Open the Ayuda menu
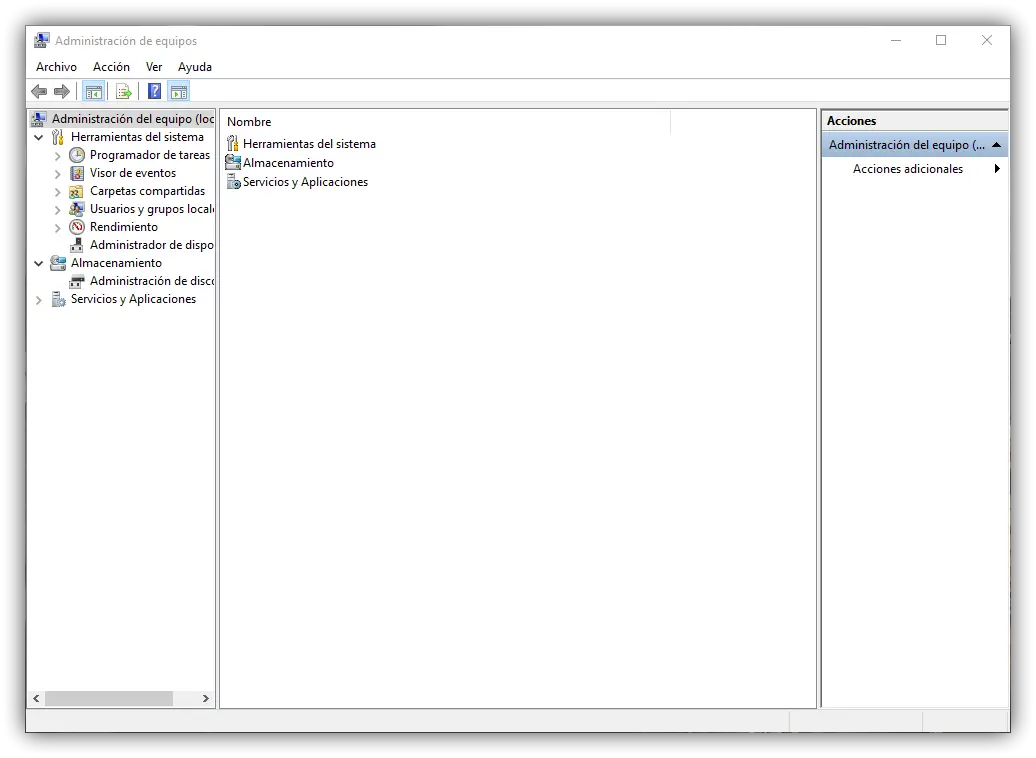This screenshot has height=758, width=1036. click(x=195, y=67)
